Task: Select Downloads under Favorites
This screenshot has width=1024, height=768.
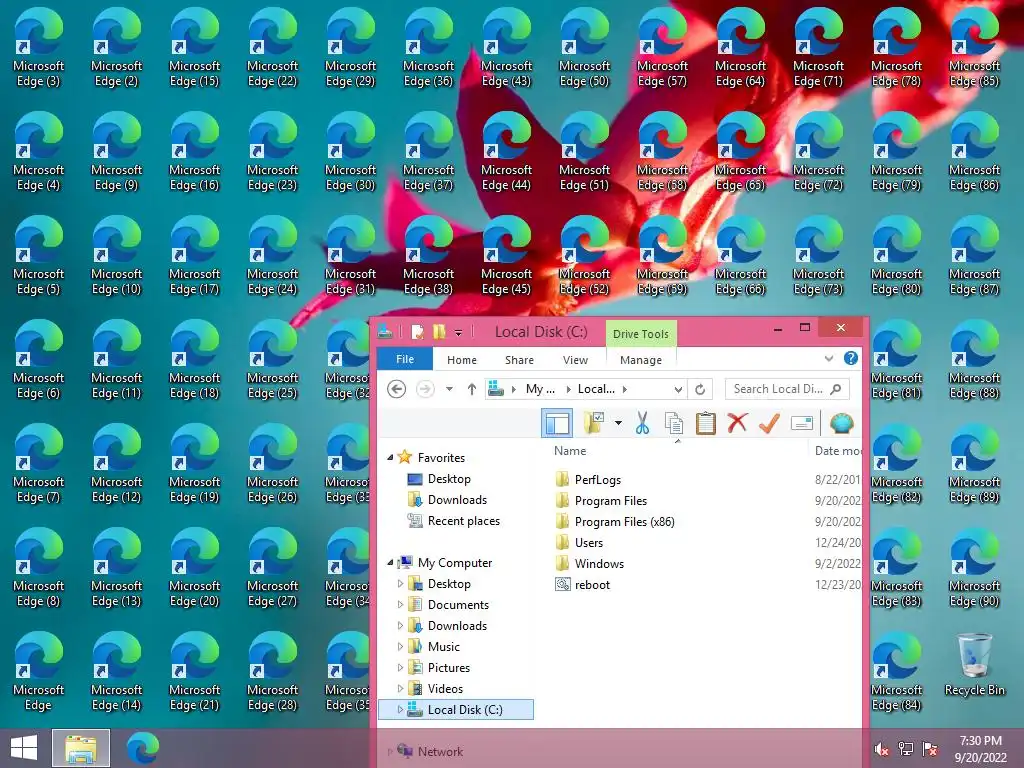Action: coord(447,500)
